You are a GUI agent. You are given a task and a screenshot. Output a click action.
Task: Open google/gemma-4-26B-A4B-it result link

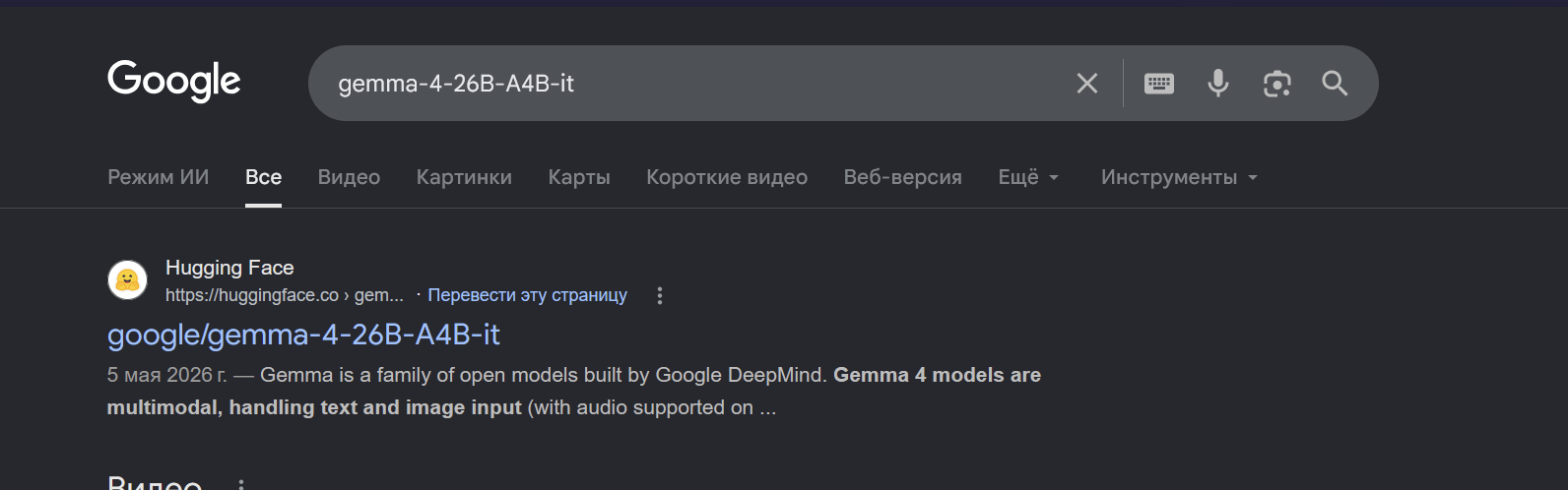pyautogui.click(x=303, y=335)
